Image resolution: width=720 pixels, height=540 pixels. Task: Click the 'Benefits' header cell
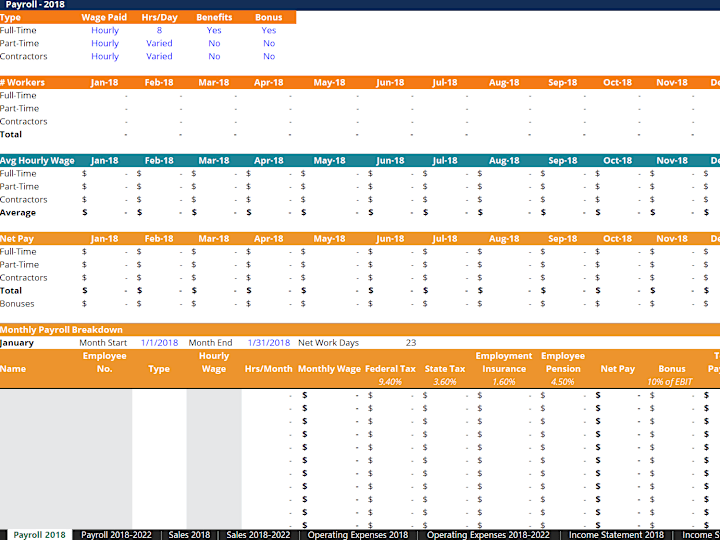point(214,17)
